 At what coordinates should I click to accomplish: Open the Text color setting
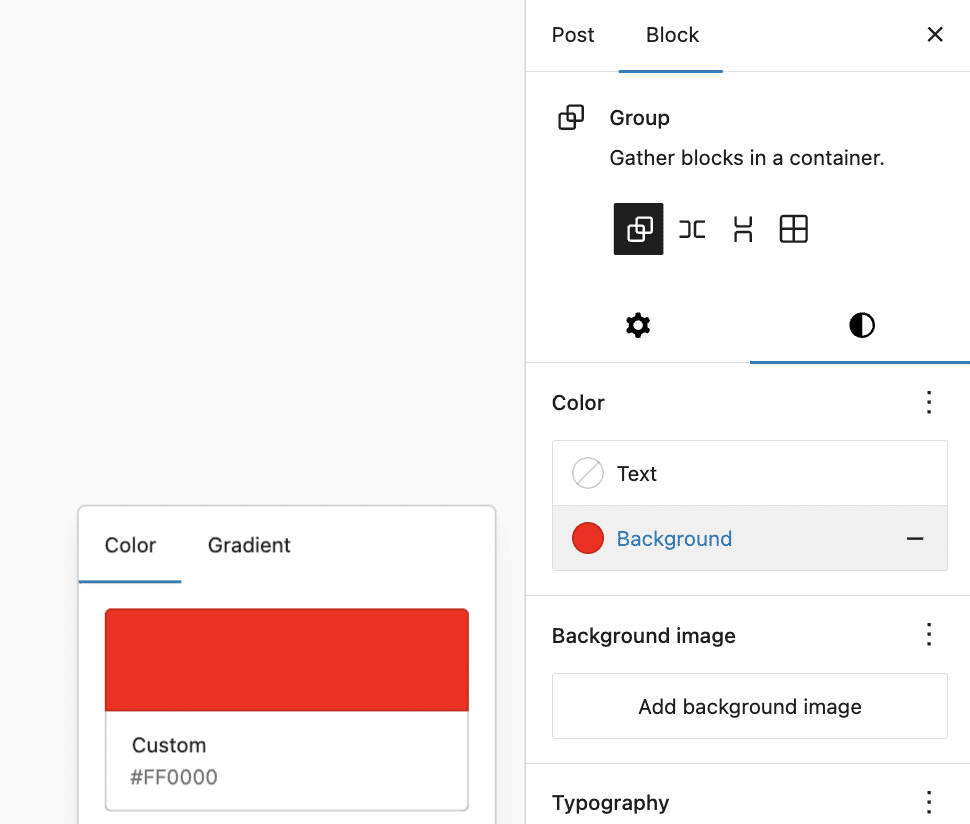pyautogui.click(x=637, y=474)
